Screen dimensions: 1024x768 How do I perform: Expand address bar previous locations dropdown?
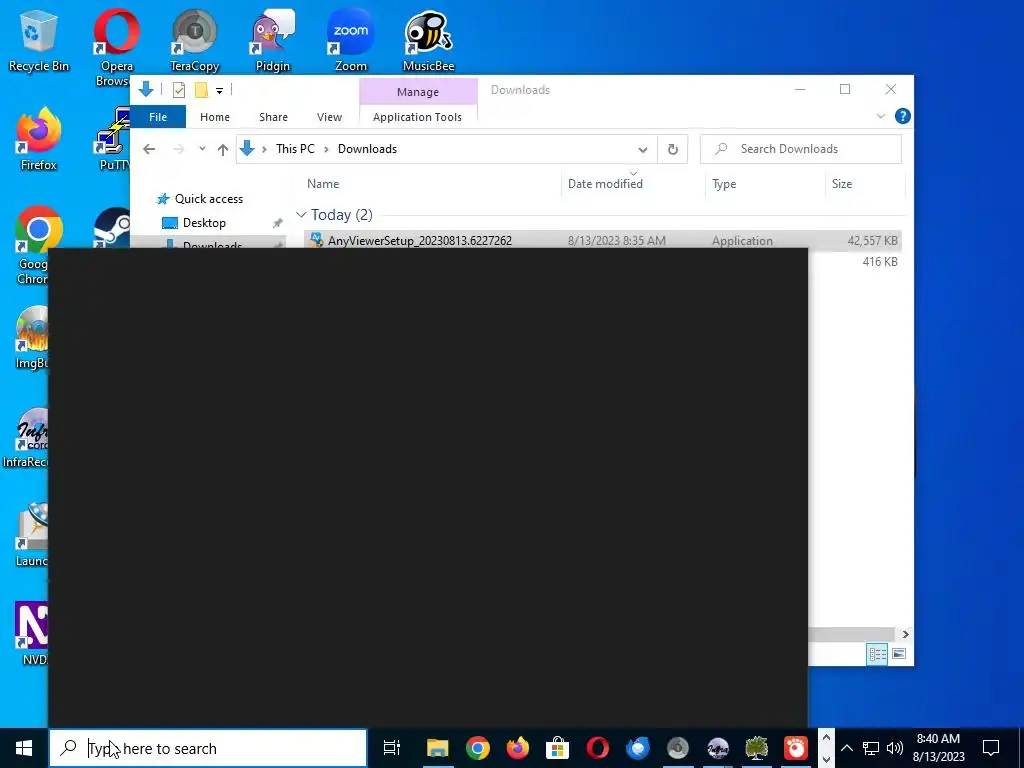coord(643,150)
